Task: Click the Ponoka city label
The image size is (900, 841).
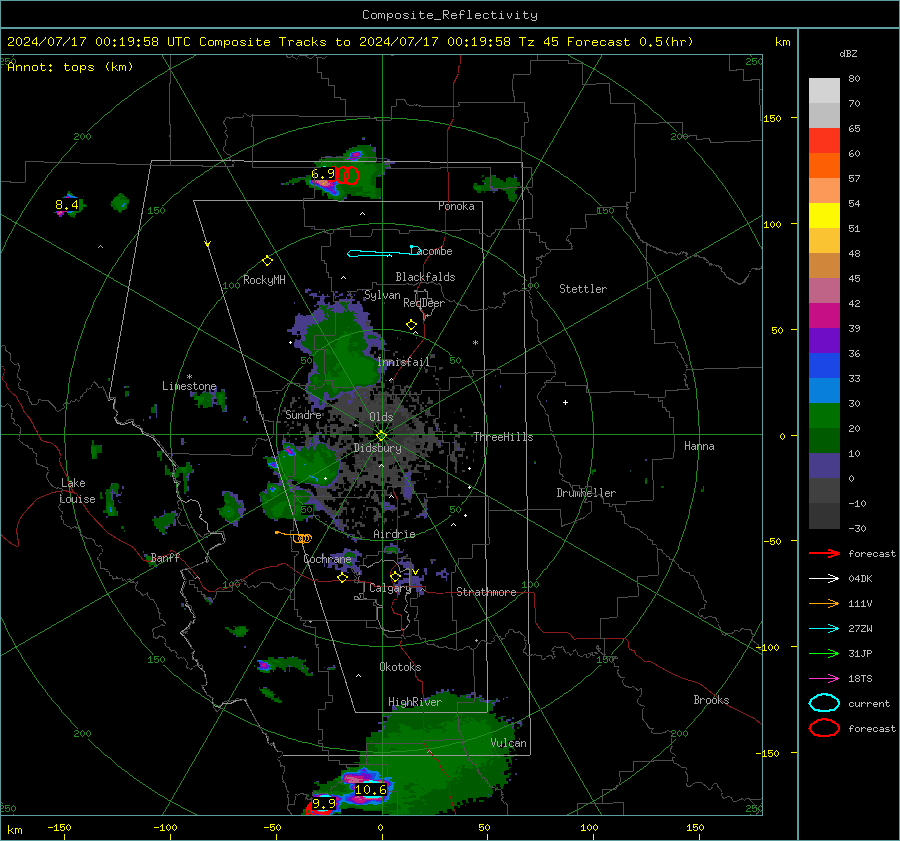Action: pyautogui.click(x=456, y=206)
